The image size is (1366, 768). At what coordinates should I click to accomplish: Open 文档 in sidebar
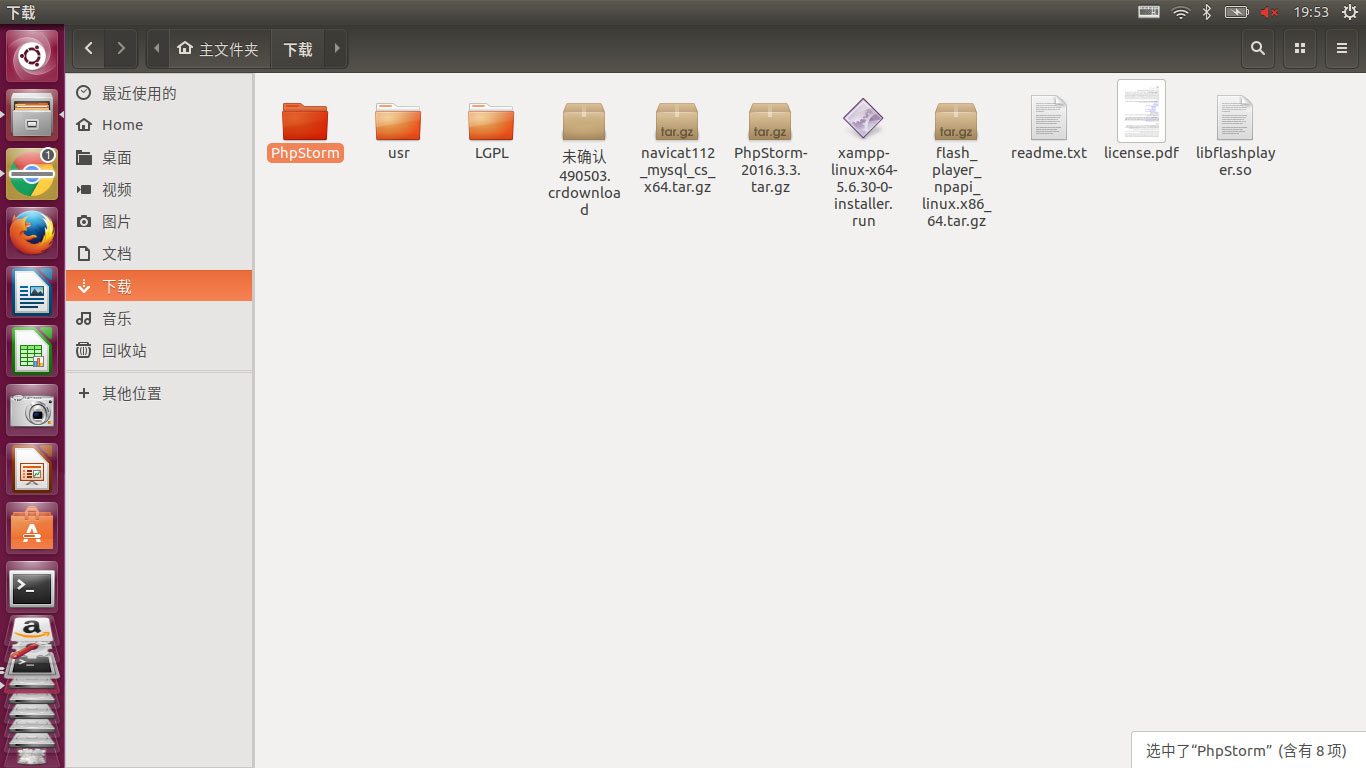(159, 253)
